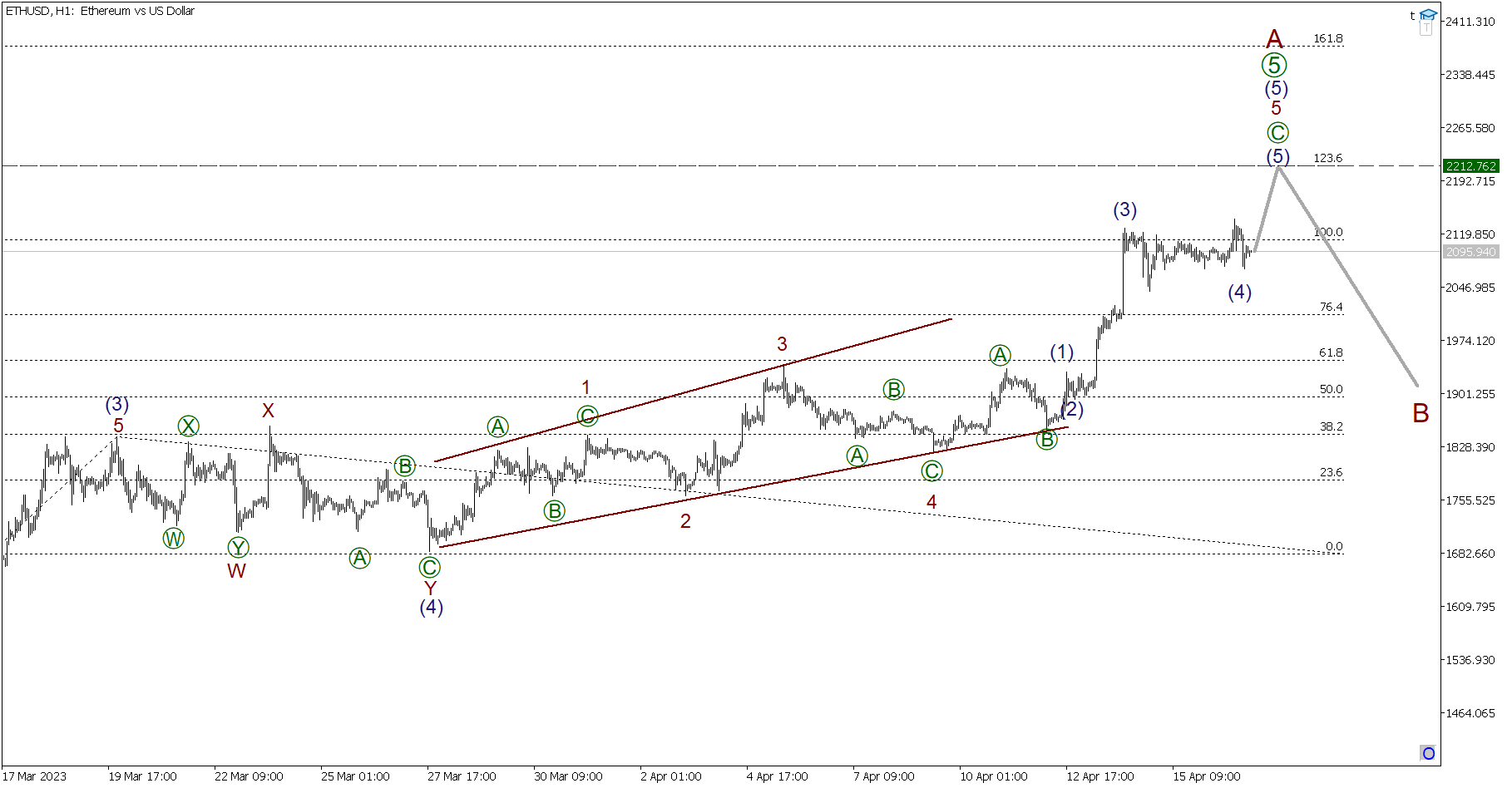The width and height of the screenshot is (1512, 788).
Task: Click the green 2212.762 price level tag
Action: tap(1470, 166)
